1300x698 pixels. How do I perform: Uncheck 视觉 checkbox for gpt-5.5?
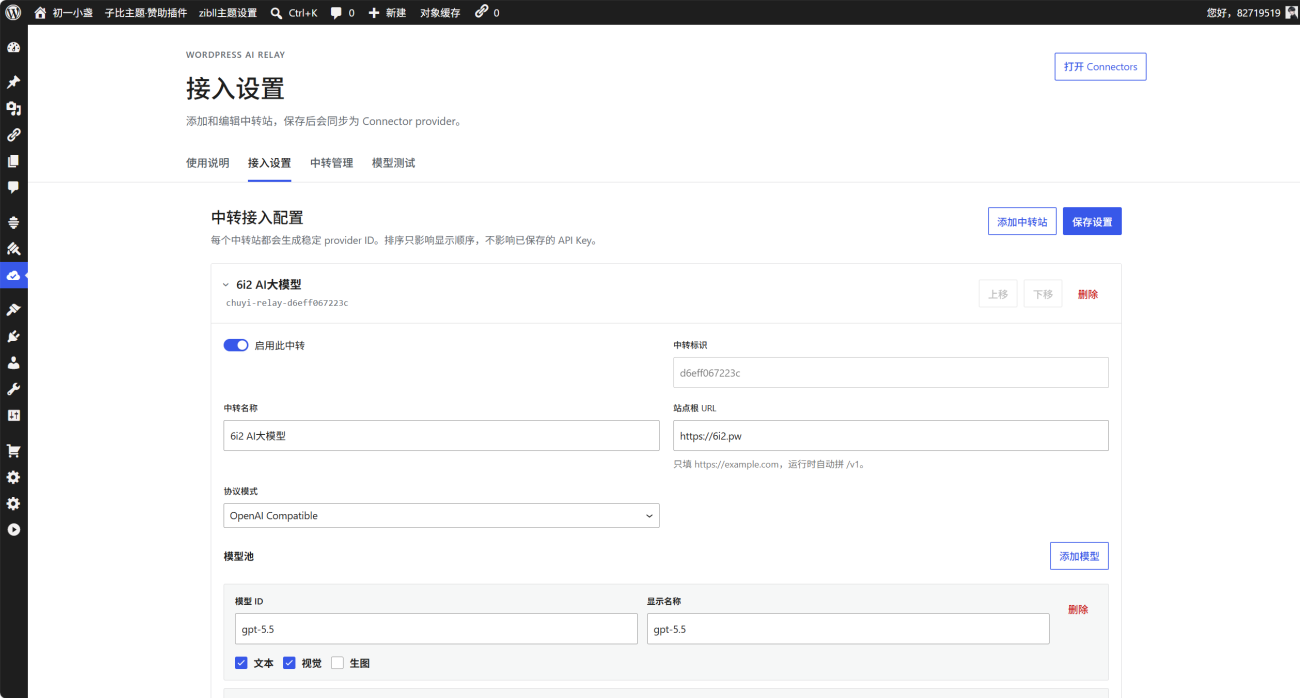pyautogui.click(x=289, y=662)
